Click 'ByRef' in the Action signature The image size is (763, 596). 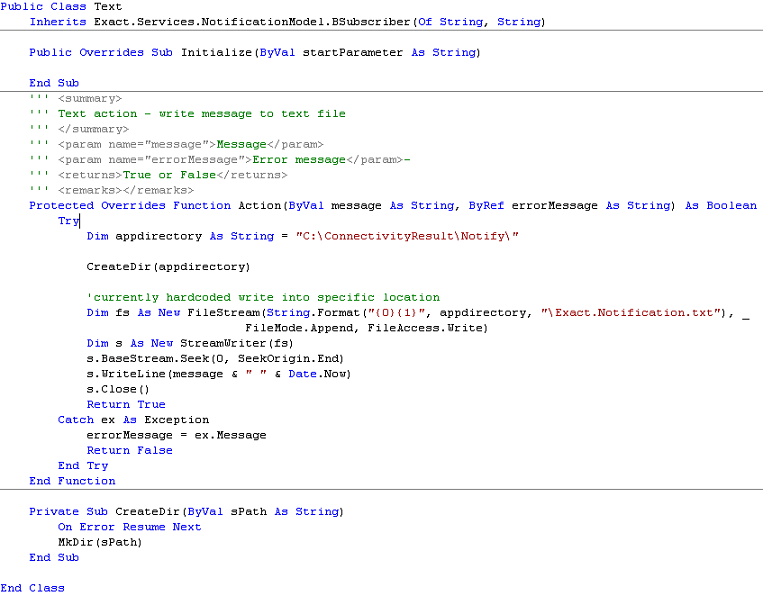tap(486, 206)
